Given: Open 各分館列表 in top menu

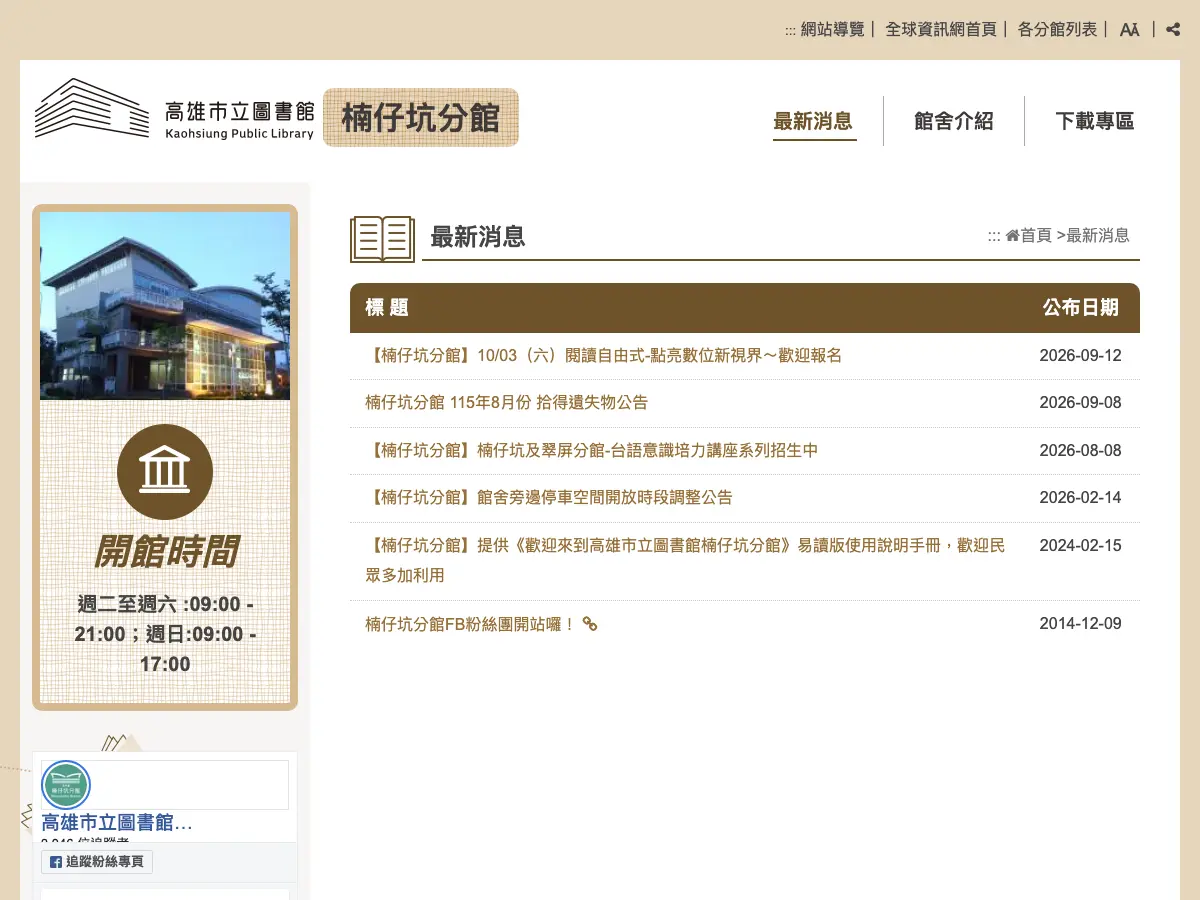Looking at the screenshot, I should pos(1057,29).
